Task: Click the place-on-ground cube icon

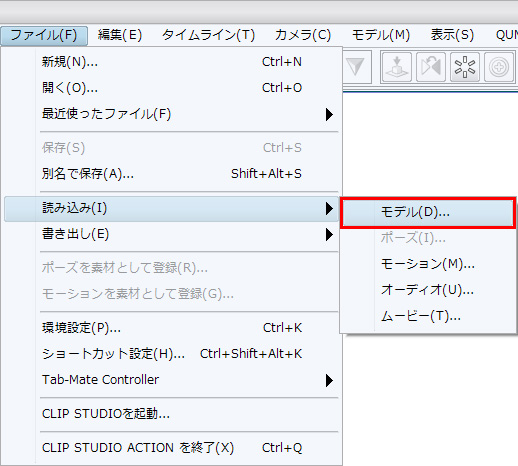Action: [x=397, y=67]
